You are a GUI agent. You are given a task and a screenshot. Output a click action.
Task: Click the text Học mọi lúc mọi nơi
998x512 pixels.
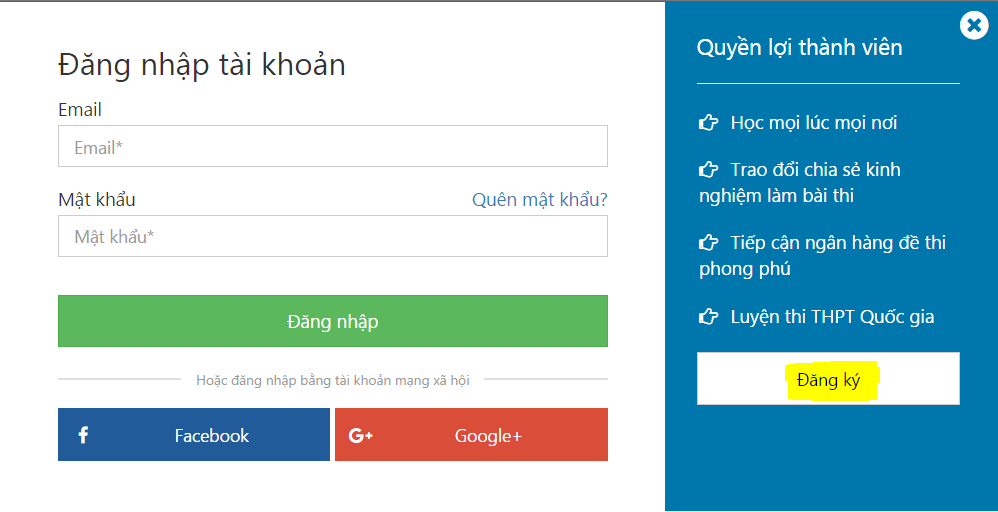point(814,122)
